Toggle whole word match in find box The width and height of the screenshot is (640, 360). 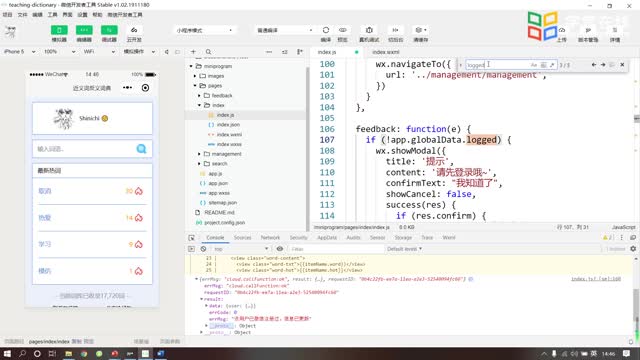[x=543, y=65]
